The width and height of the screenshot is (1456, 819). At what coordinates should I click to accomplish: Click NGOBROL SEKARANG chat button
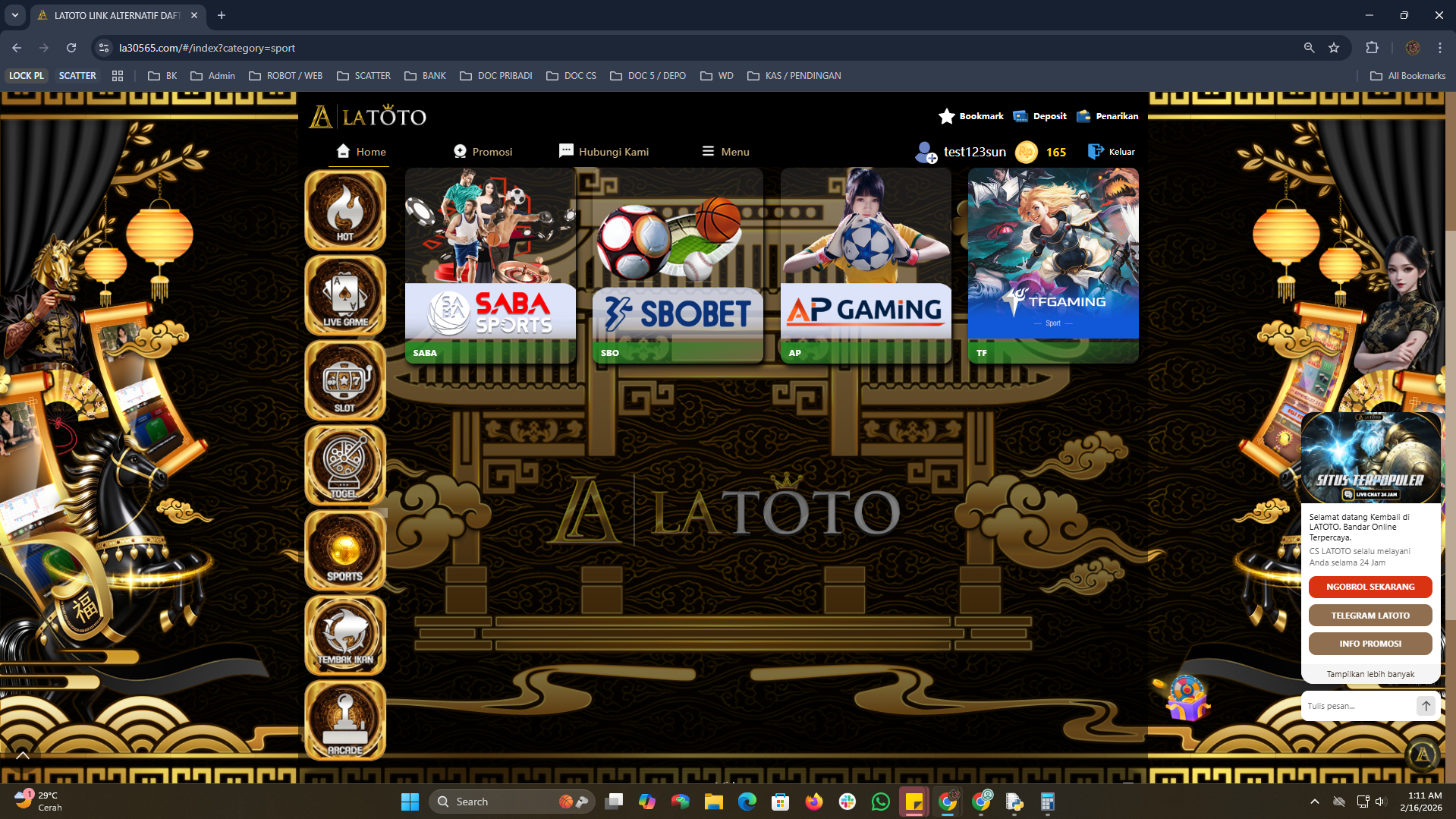pyautogui.click(x=1370, y=587)
